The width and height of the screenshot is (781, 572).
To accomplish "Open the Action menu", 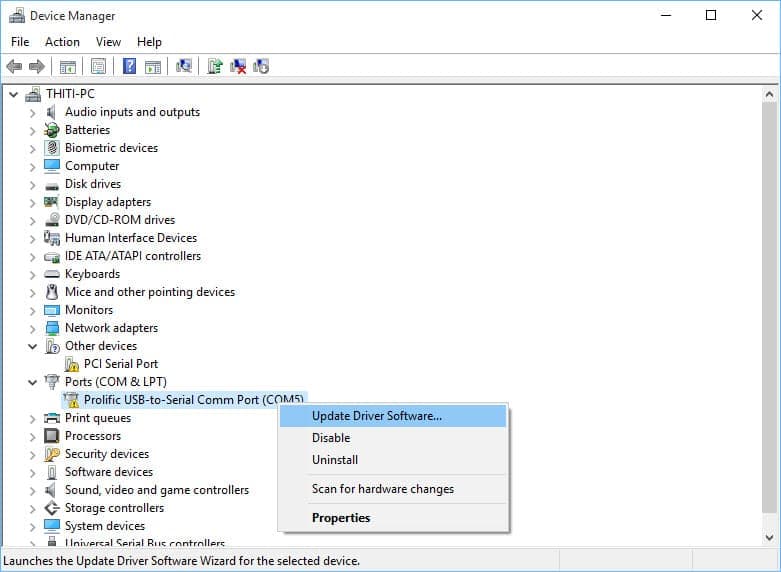I will (x=62, y=42).
